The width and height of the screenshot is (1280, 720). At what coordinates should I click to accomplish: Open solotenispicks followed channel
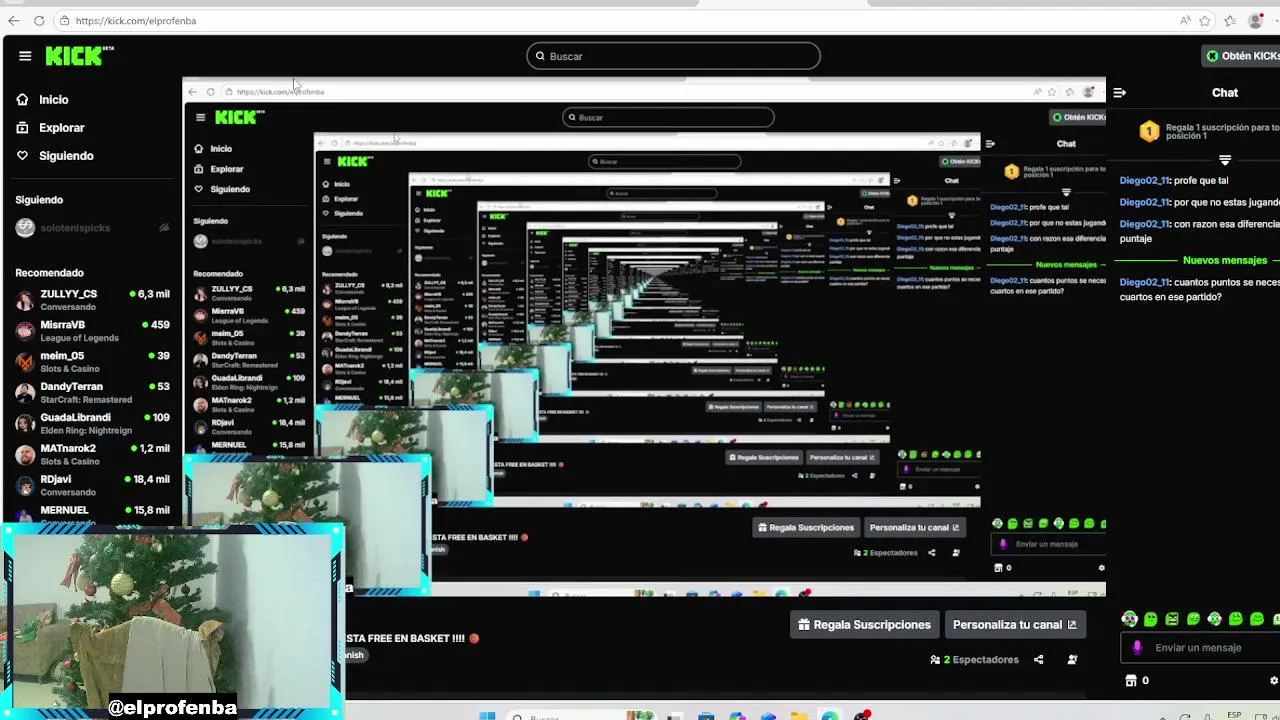pyautogui.click(x=92, y=228)
